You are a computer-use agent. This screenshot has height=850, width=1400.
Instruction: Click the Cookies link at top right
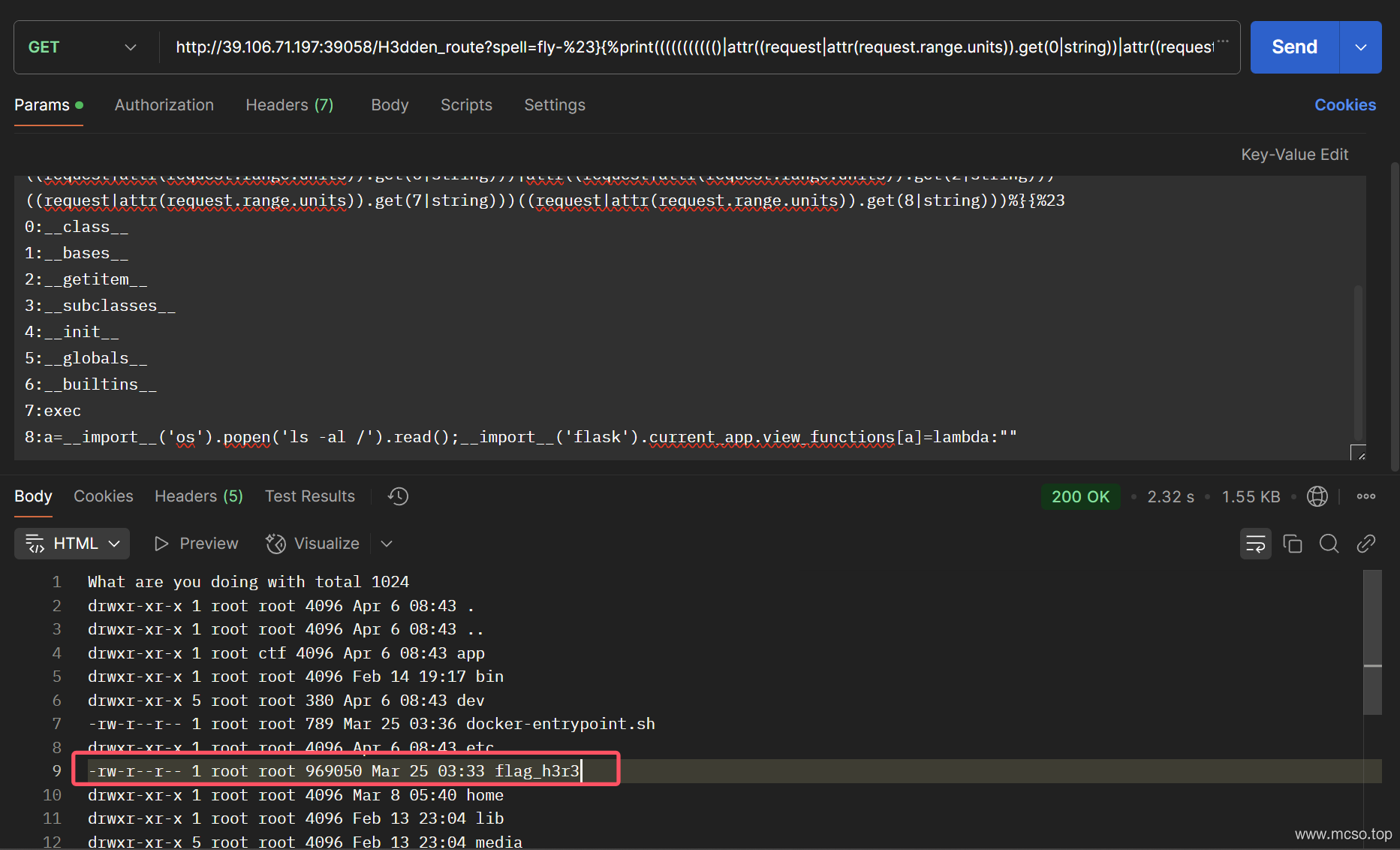(x=1345, y=105)
